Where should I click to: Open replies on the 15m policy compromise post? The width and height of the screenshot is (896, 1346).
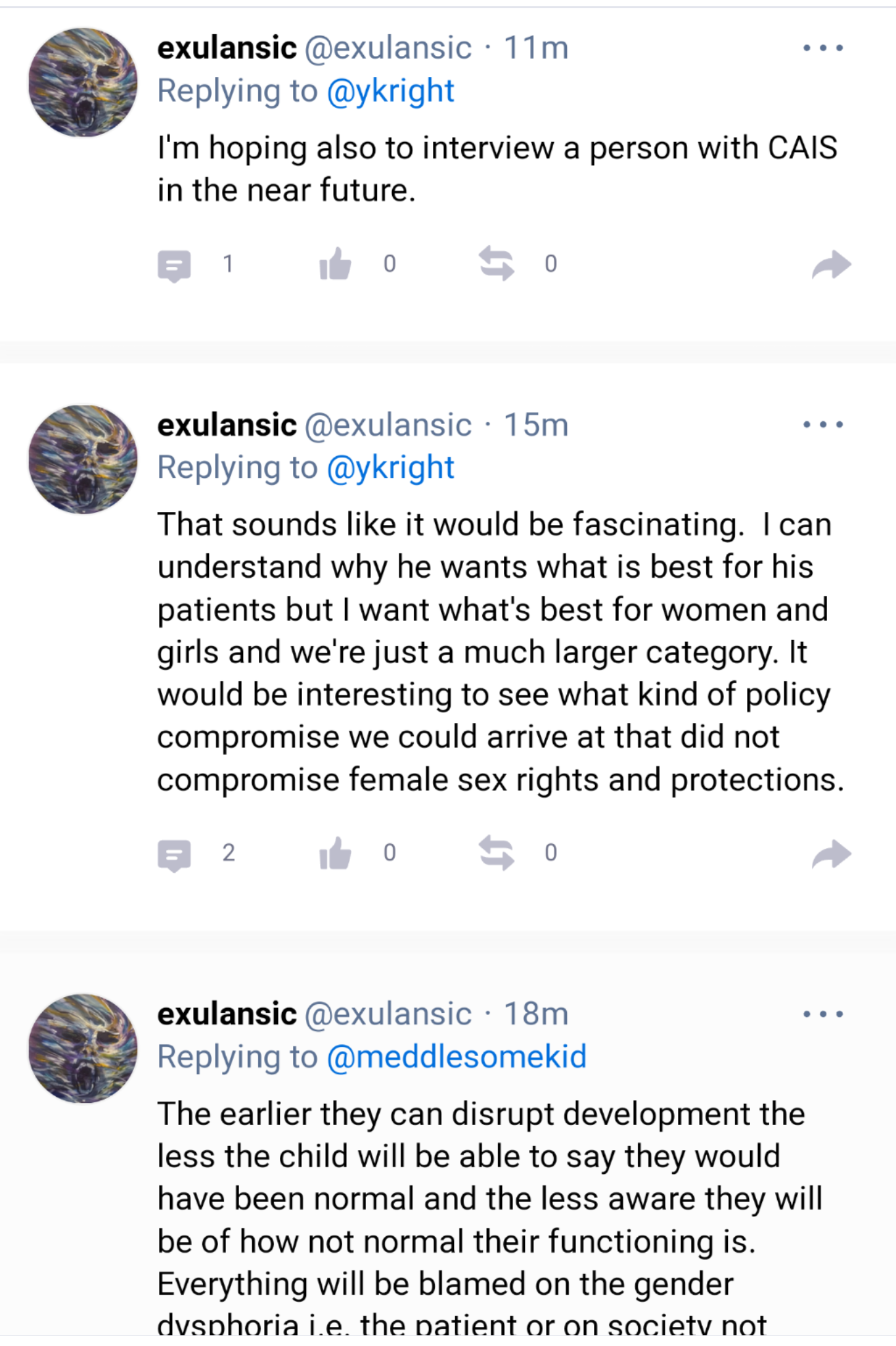(x=175, y=854)
